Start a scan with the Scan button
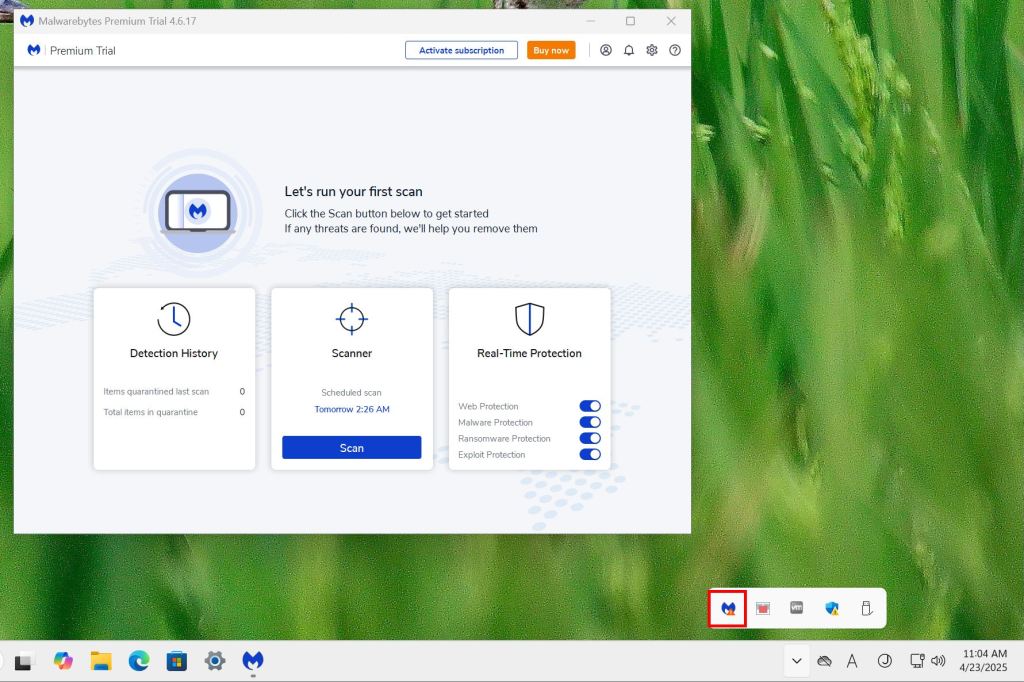 point(351,447)
